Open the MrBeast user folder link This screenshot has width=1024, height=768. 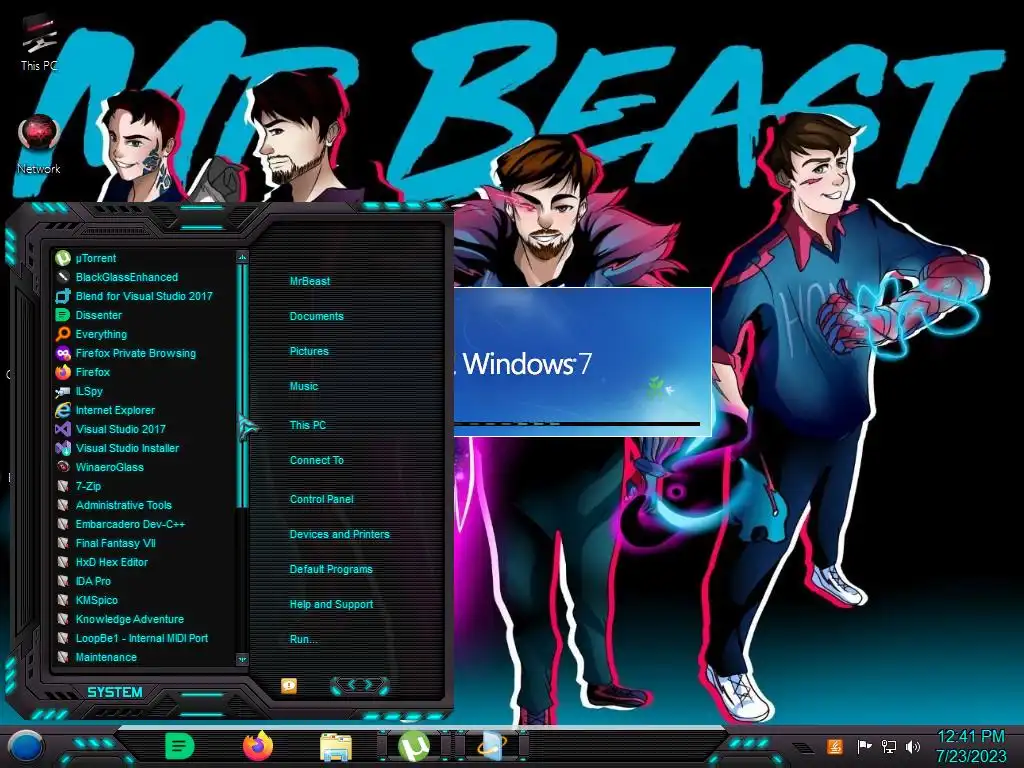tap(310, 281)
